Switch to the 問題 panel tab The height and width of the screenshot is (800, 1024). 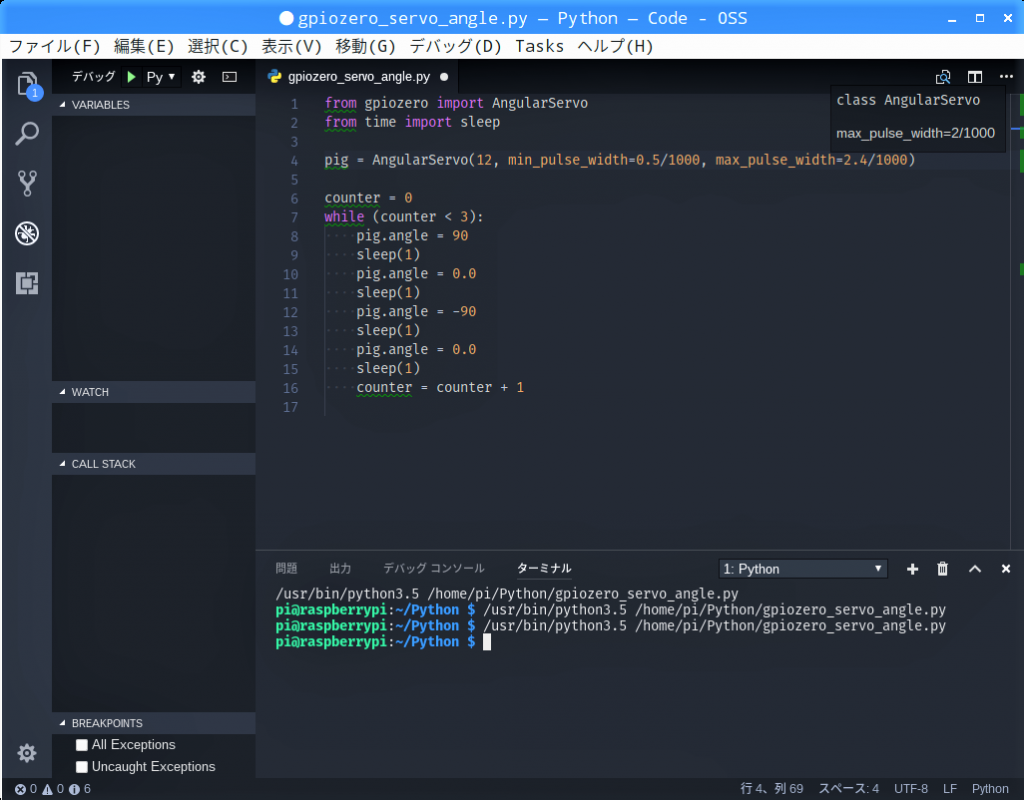point(286,568)
